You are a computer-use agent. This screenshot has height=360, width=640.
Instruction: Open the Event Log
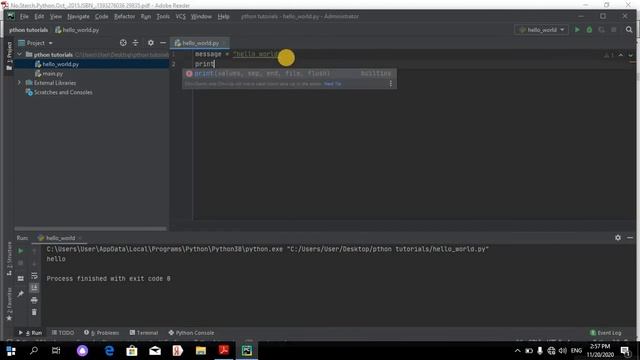click(606, 333)
